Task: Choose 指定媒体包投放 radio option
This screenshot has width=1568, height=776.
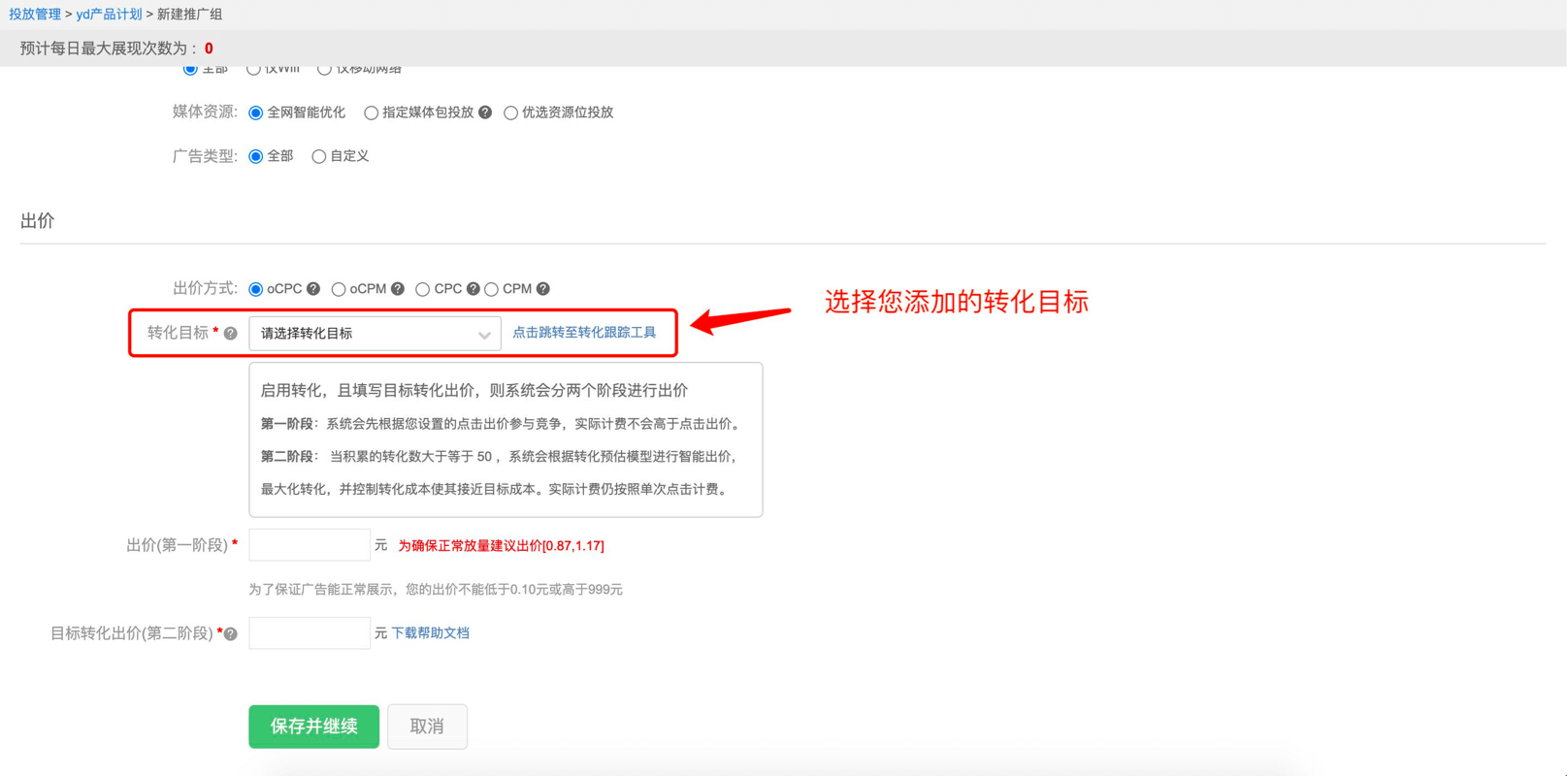Action: click(371, 113)
